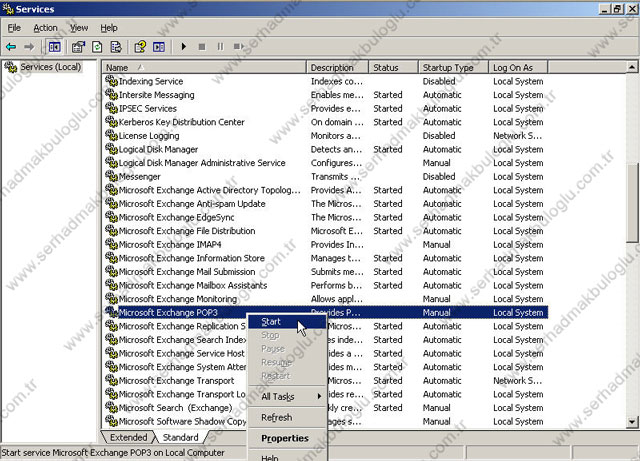The image size is (640, 461).
Task: Click the Help toolbar icon
Action: 140,47
